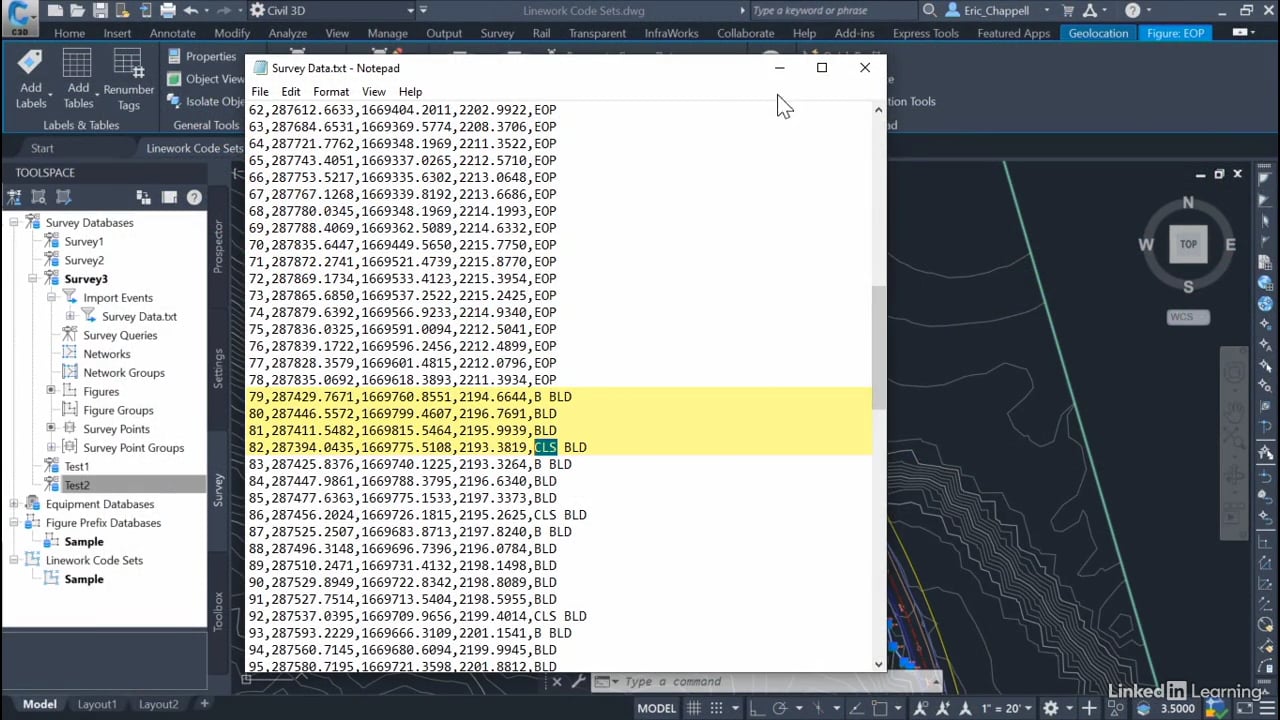Expand the Survey Point Groups node
This screenshot has width=1280, height=720.
(x=51, y=447)
